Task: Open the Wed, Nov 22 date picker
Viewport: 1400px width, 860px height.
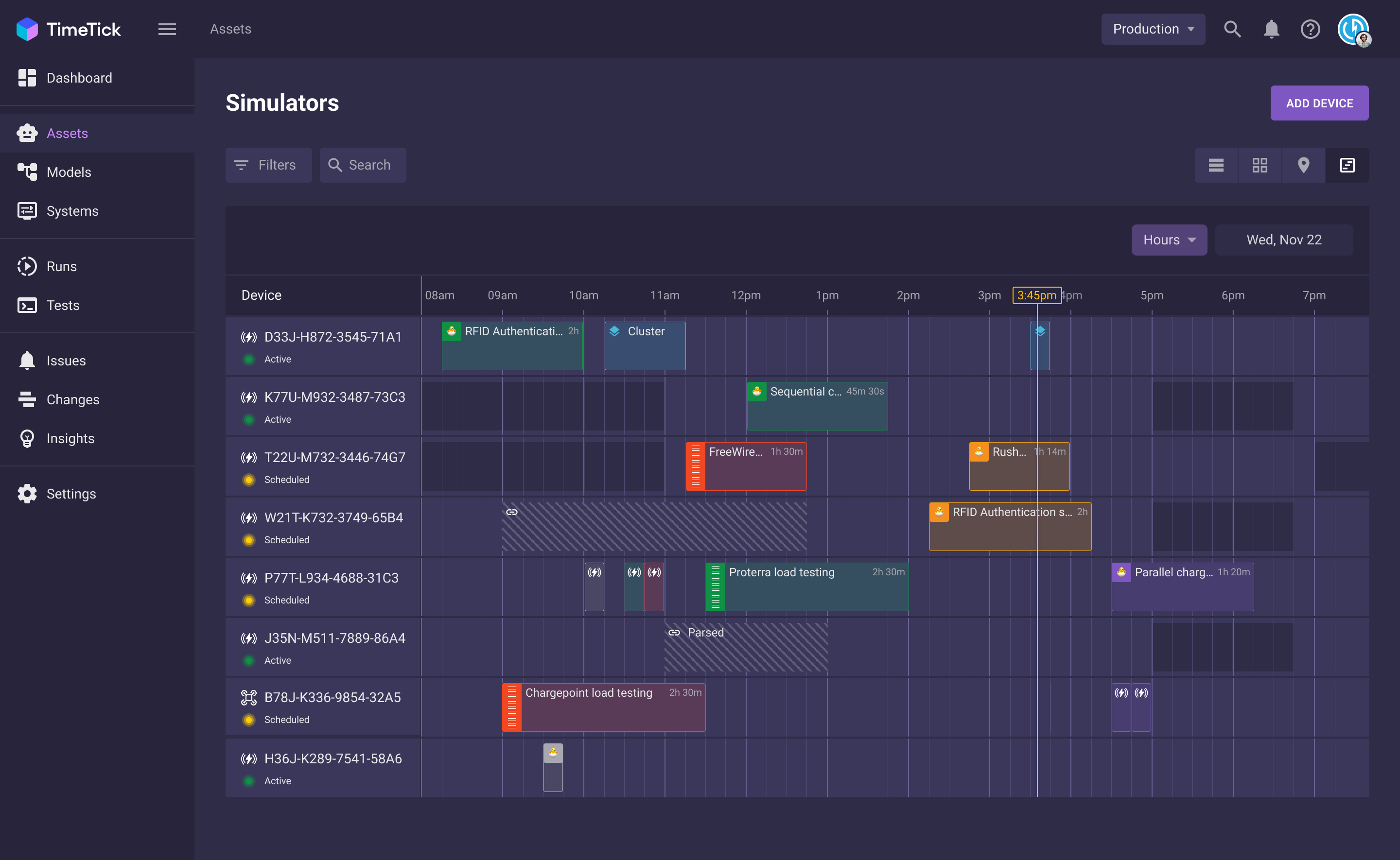Action: point(1283,240)
